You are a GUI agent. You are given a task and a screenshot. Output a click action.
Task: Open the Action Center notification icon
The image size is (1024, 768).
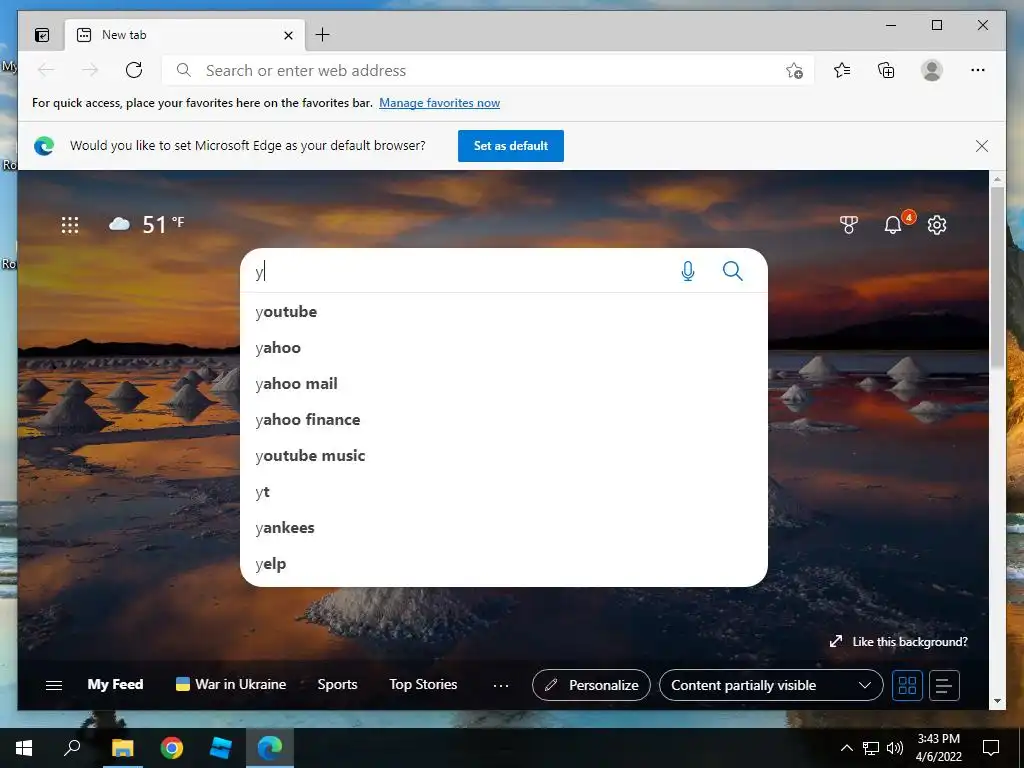991,748
